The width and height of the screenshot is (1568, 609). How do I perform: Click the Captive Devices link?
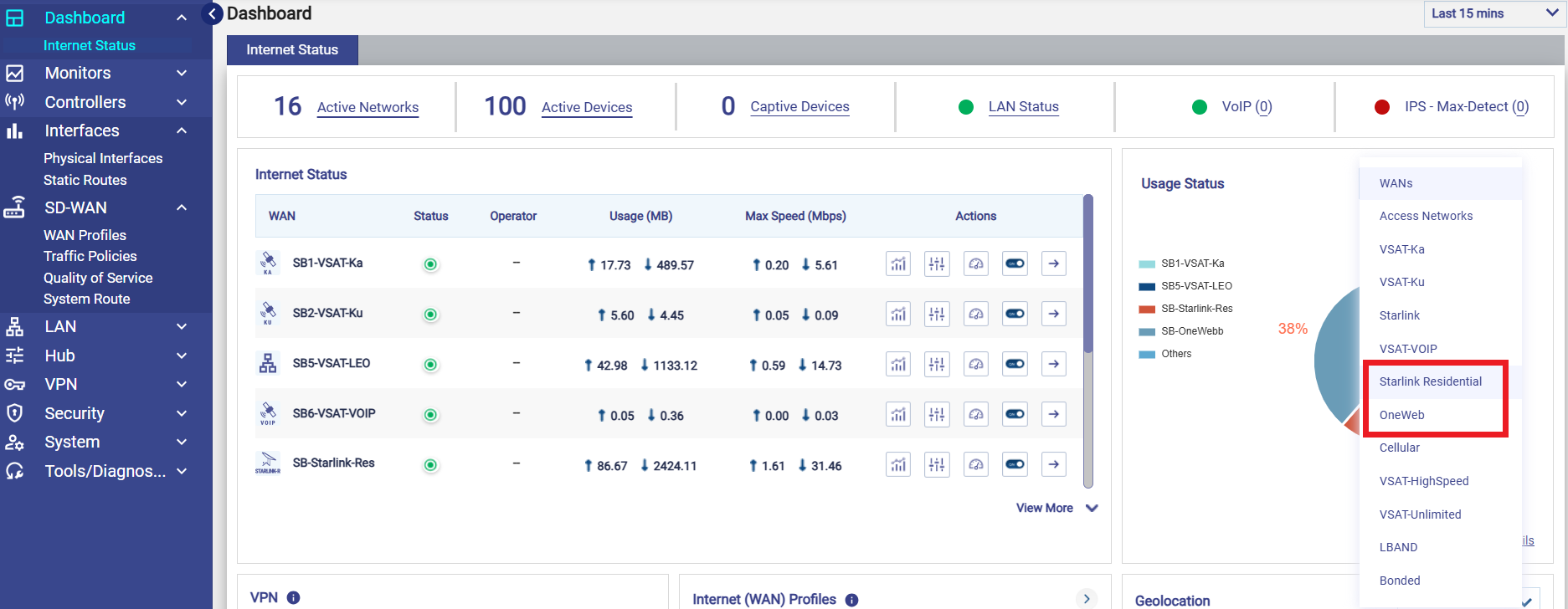tap(799, 106)
